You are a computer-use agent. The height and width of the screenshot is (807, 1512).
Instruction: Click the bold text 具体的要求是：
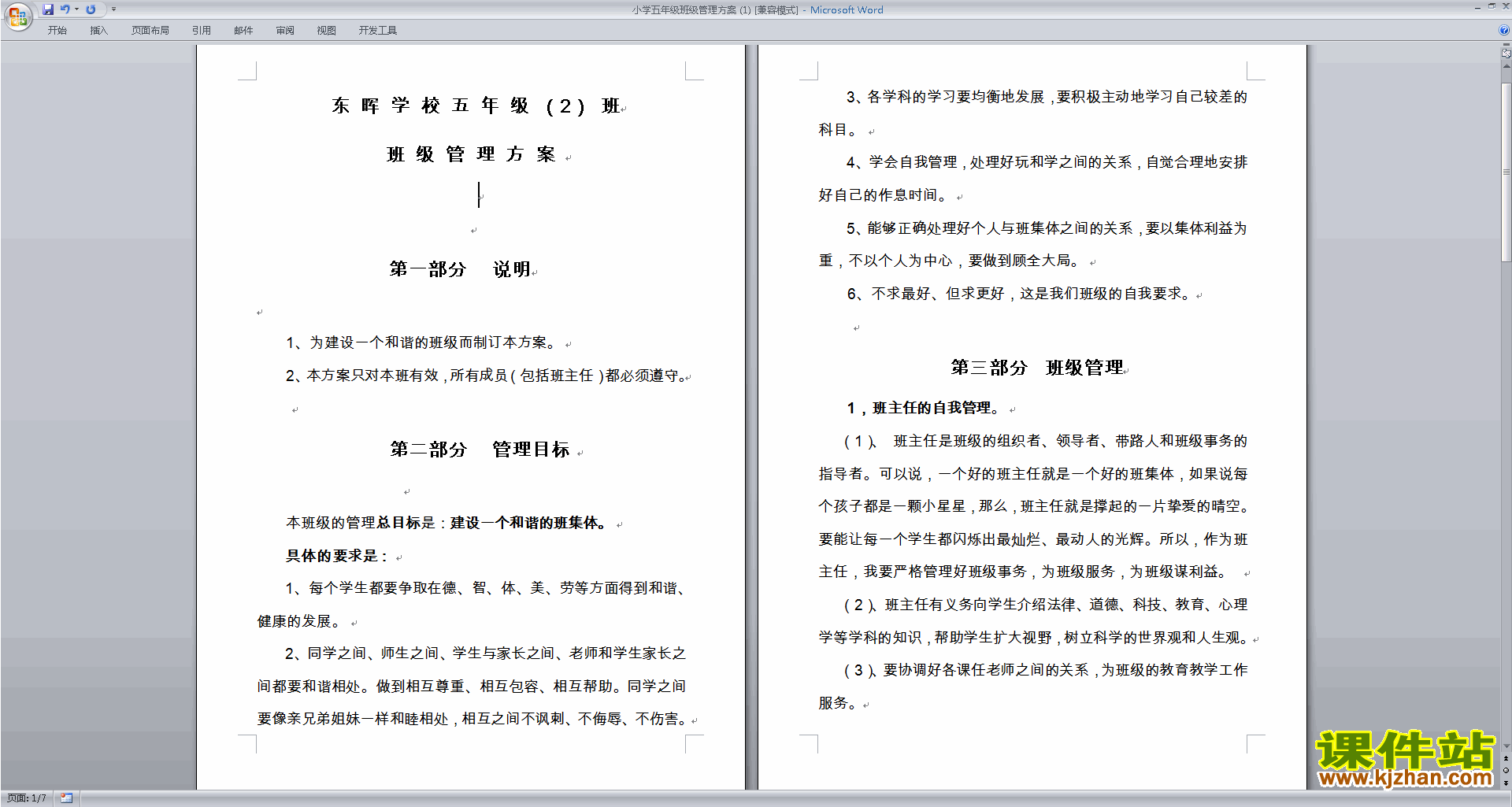click(338, 556)
